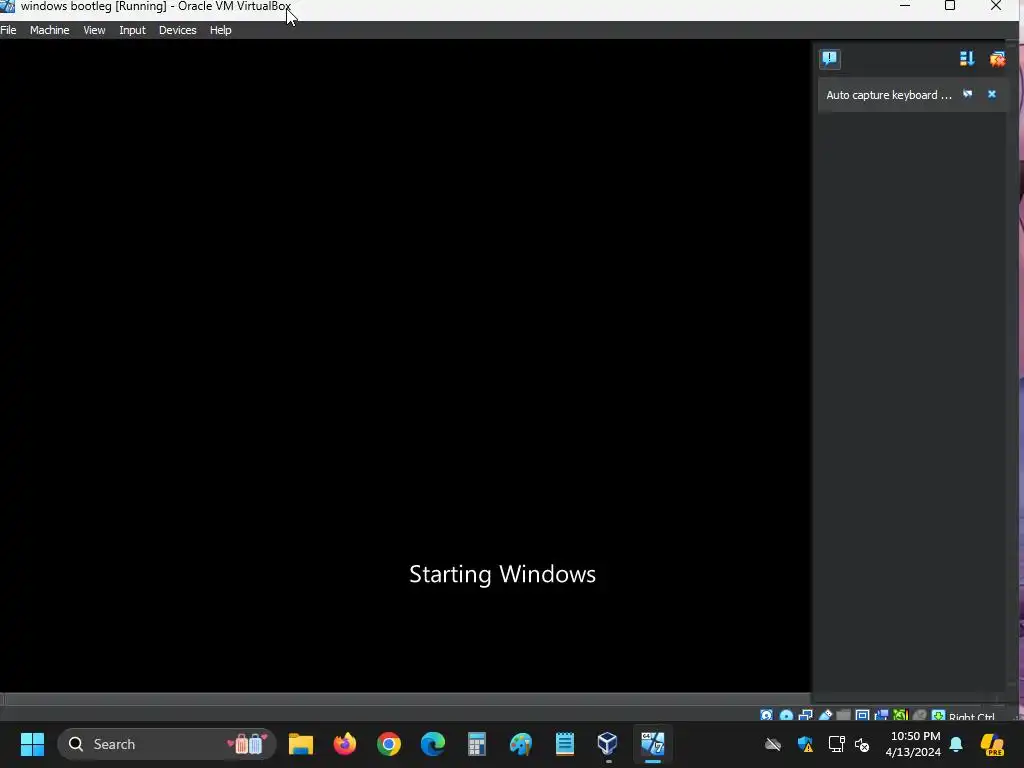Open the notification bell in tray
The image size is (1024, 768).
(x=956, y=744)
